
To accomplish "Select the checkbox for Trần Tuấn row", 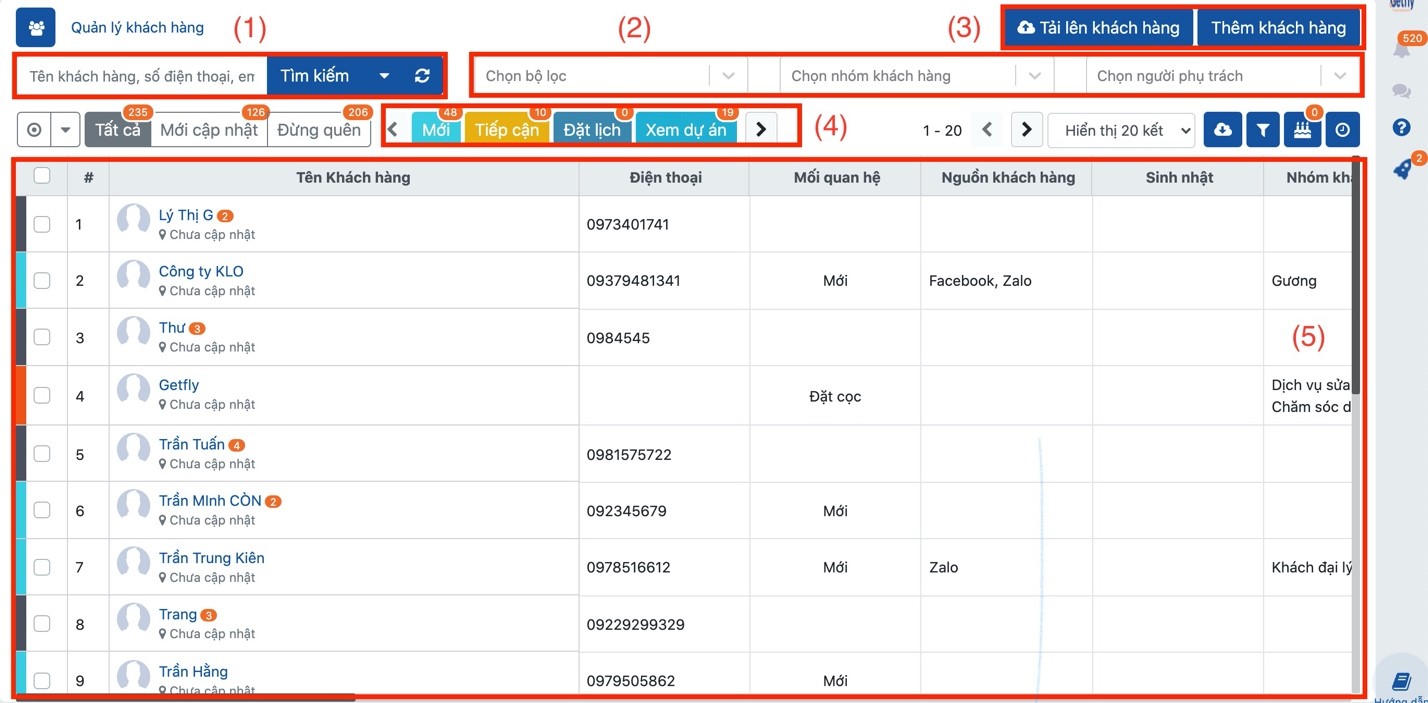I will point(42,454).
